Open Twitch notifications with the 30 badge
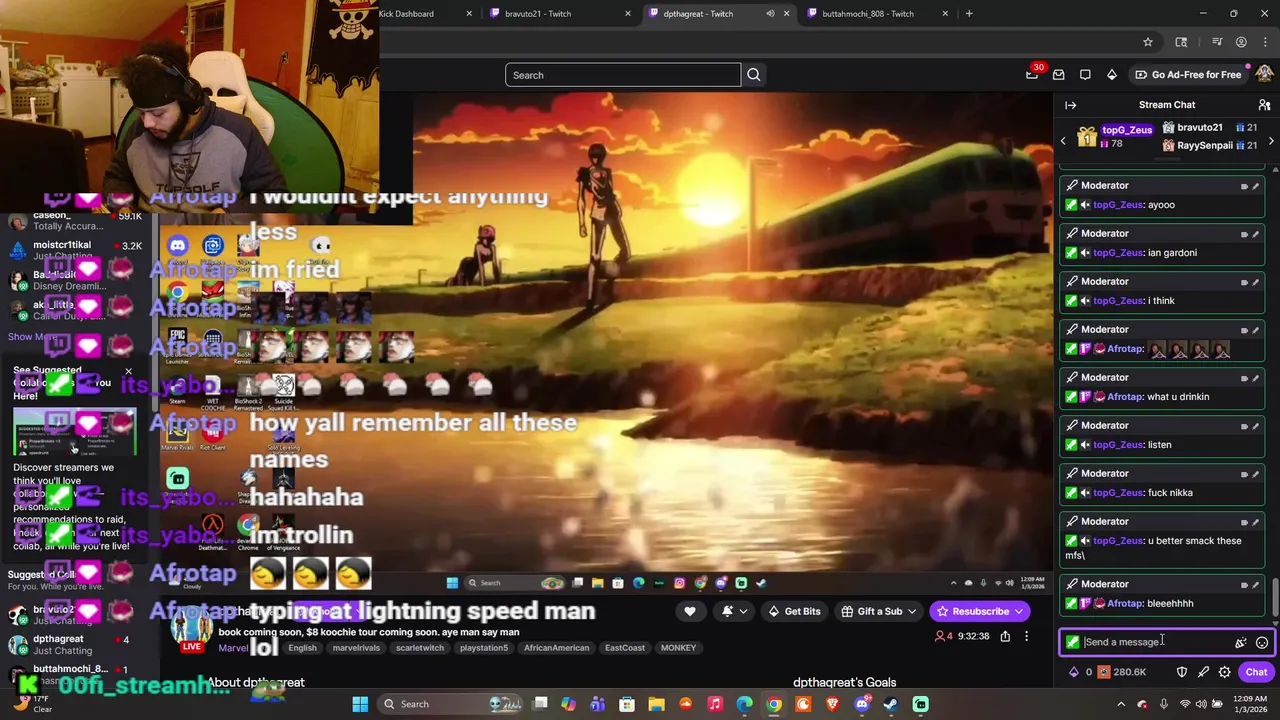This screenshot has height=720, width=1280. point(1033,74)
